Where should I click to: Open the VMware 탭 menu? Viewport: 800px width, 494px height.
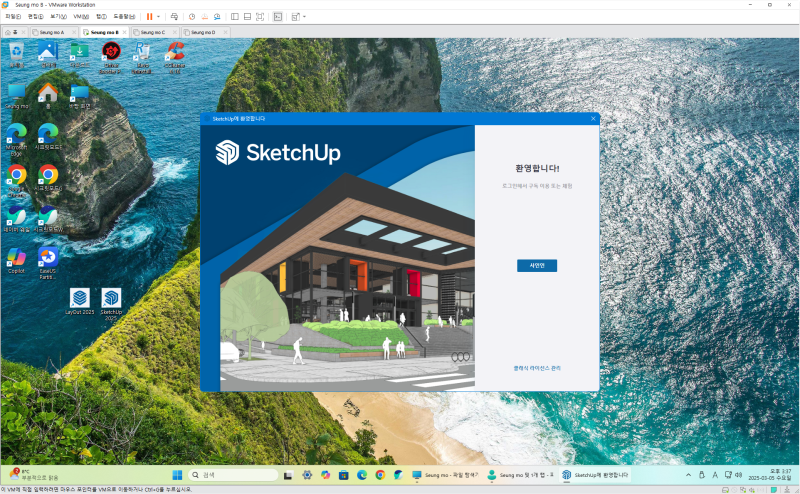point(102,17)
